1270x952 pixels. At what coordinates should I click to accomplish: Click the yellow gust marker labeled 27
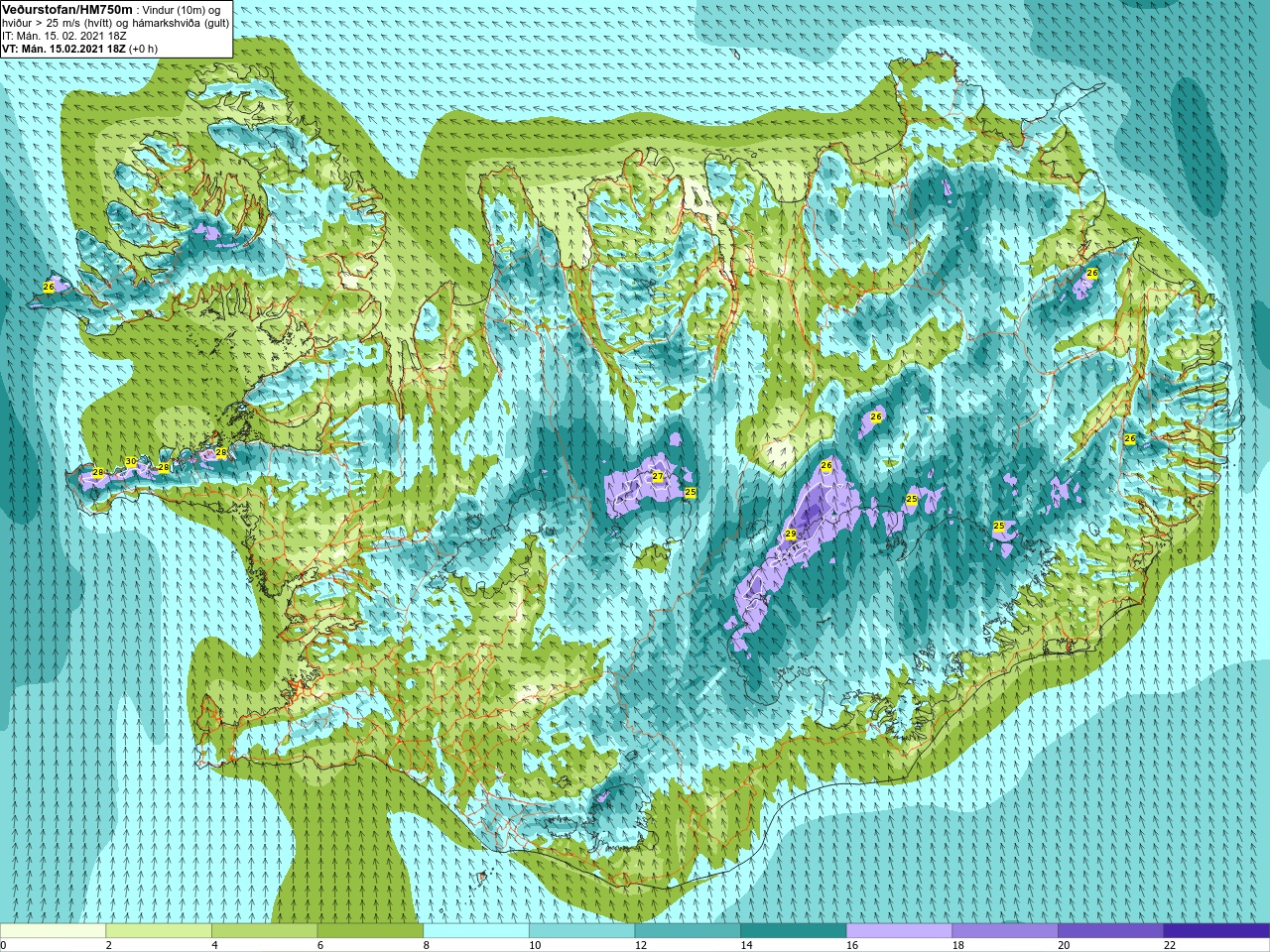pyautogui.click(x=657, y=477)
